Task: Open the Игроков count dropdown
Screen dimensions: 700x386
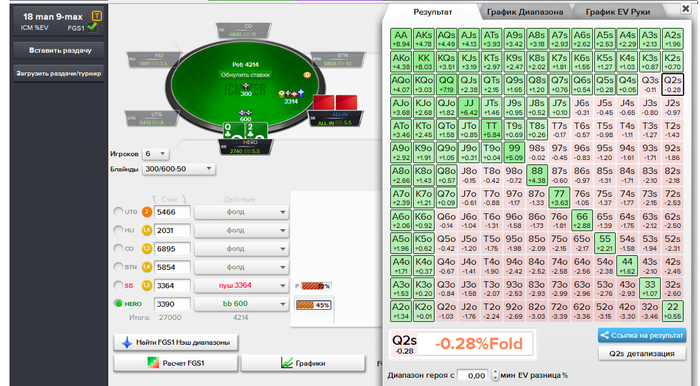Action: click(x=155, y=154)
